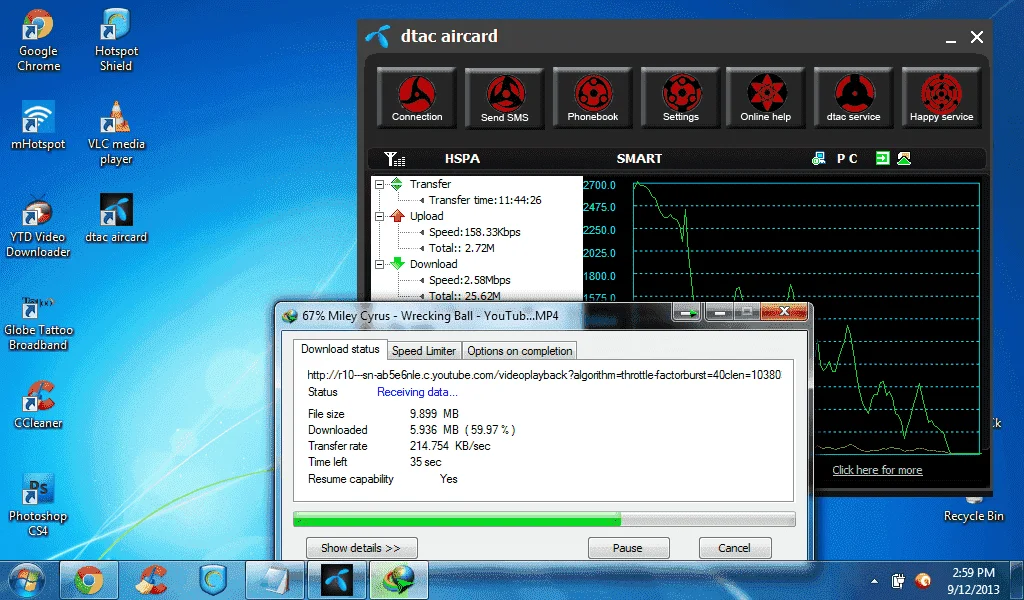Image resolution: width=1024 pixels, height=600 pixels.
Task: Click the network computers icon beside PC
Action: pos(818,159)
